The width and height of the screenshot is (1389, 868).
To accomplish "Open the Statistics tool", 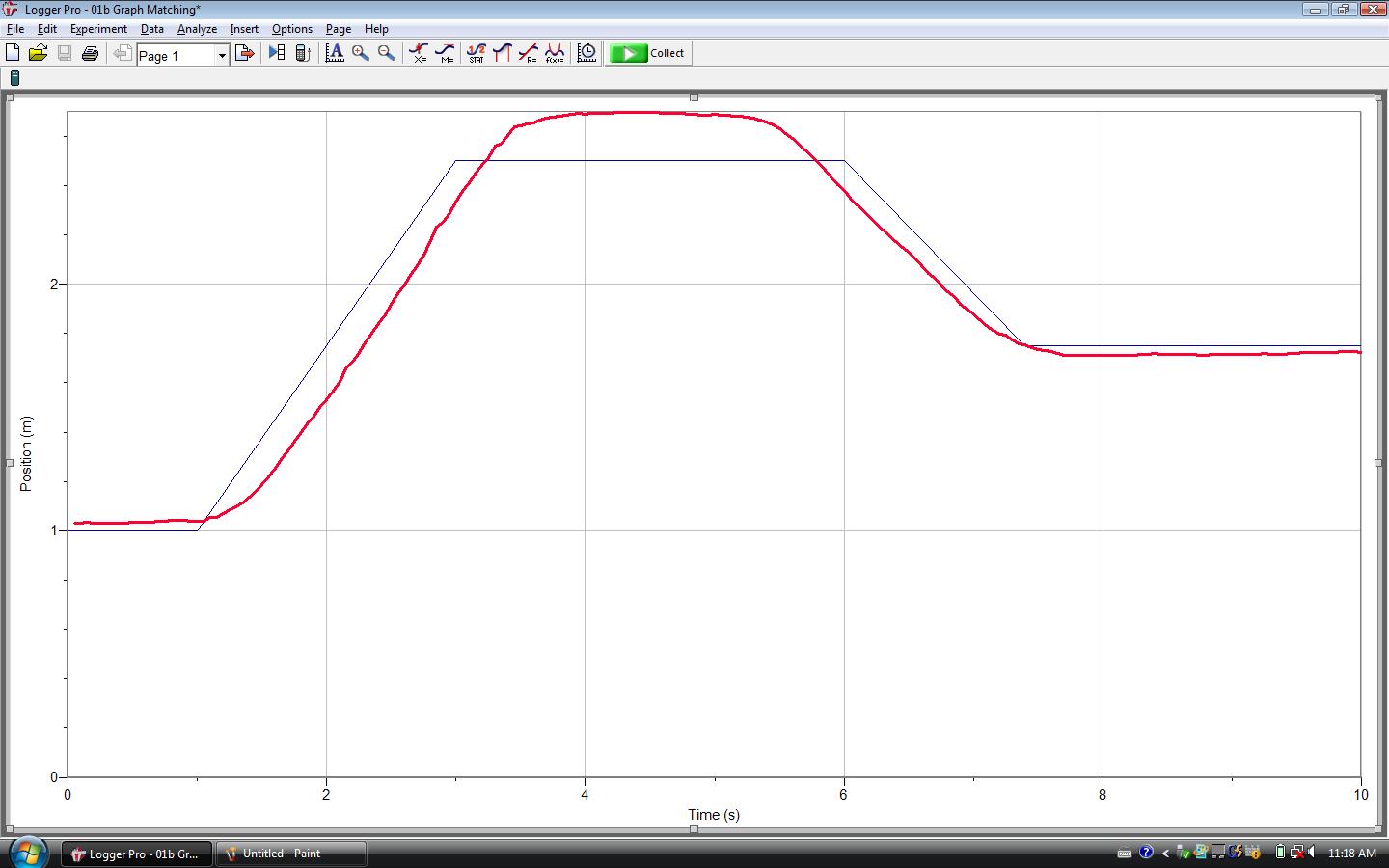I will (477, 53).
